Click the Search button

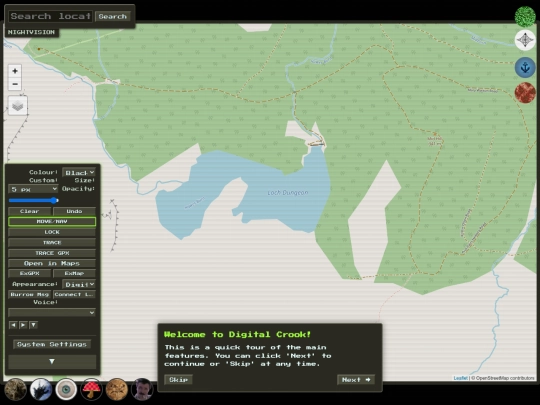pos(113,16)
